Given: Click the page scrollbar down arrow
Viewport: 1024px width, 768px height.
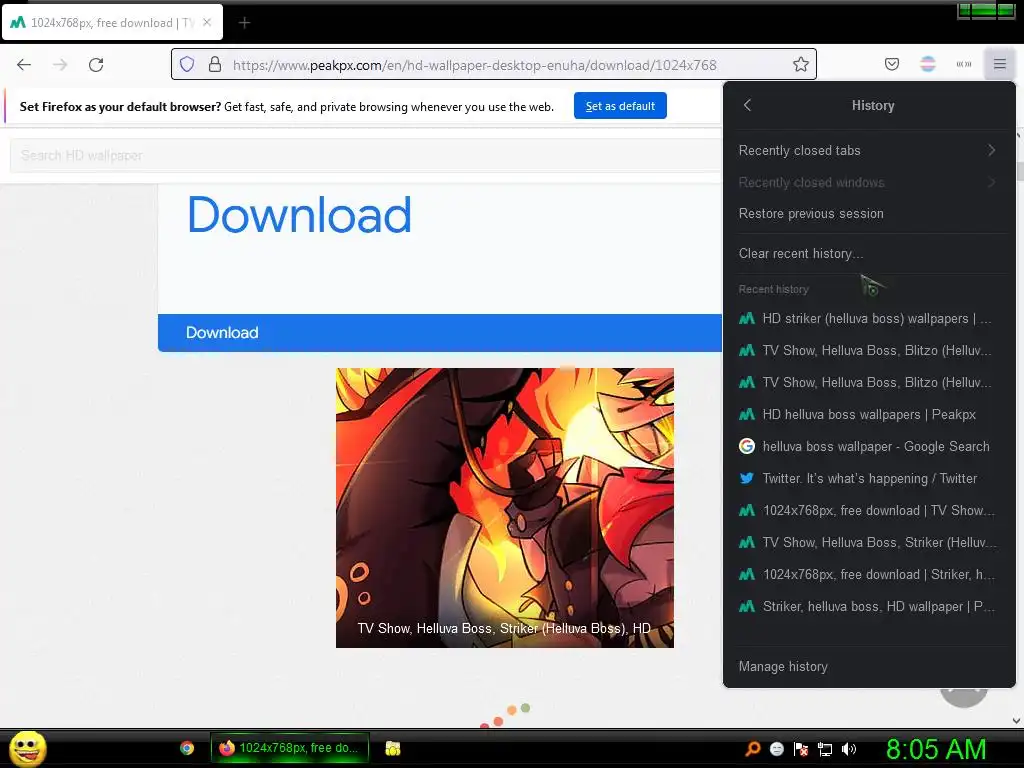Looking at the screenshot, I should tap(1016, 721).
